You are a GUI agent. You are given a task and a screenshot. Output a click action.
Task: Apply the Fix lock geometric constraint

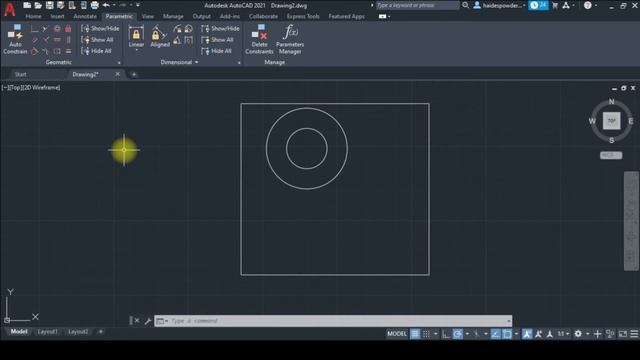pyautogui.click(x=68, y=29)
